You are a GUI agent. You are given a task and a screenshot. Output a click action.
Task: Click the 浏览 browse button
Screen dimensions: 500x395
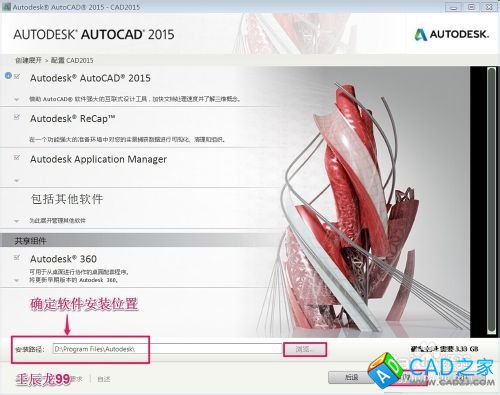[x=305, y=349]
